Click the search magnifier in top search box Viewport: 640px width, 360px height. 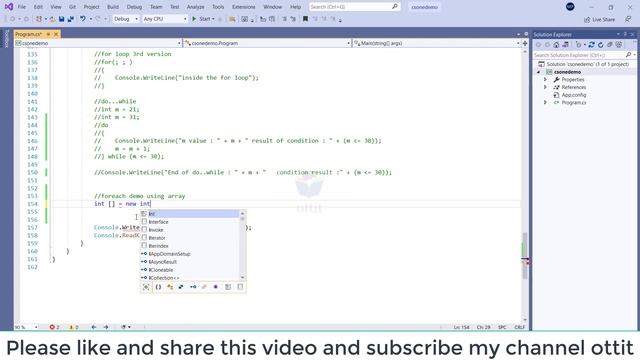pyautogui.click(x=395, y=7)
